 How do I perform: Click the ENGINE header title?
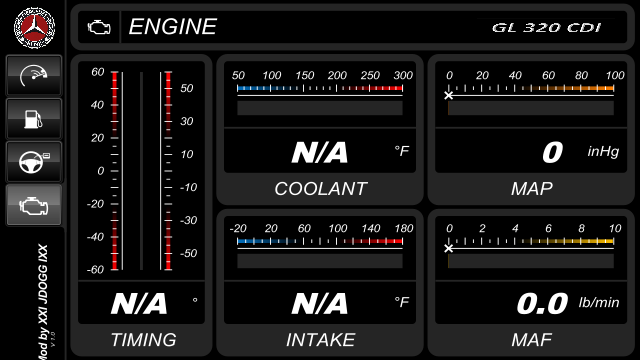click(172, 27)
